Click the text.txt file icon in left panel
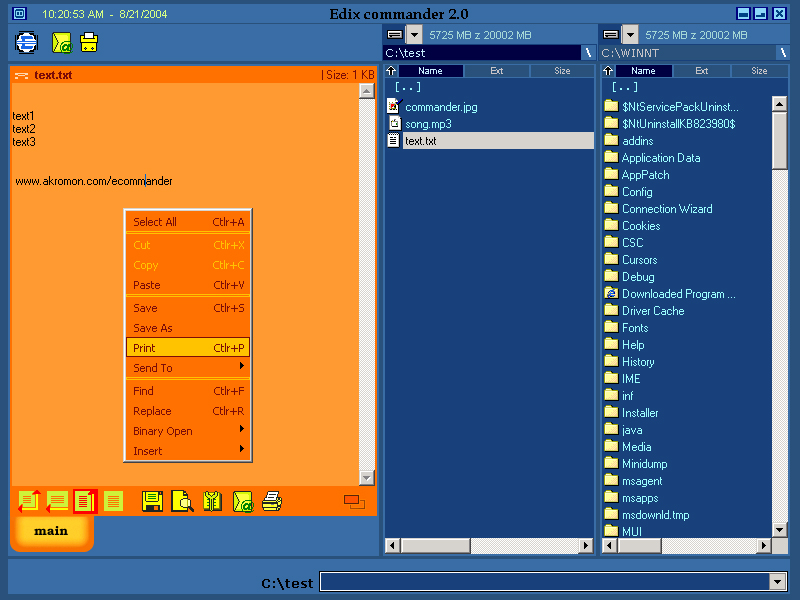The width and height of the screenshot is (800, 600). (393, 140)
